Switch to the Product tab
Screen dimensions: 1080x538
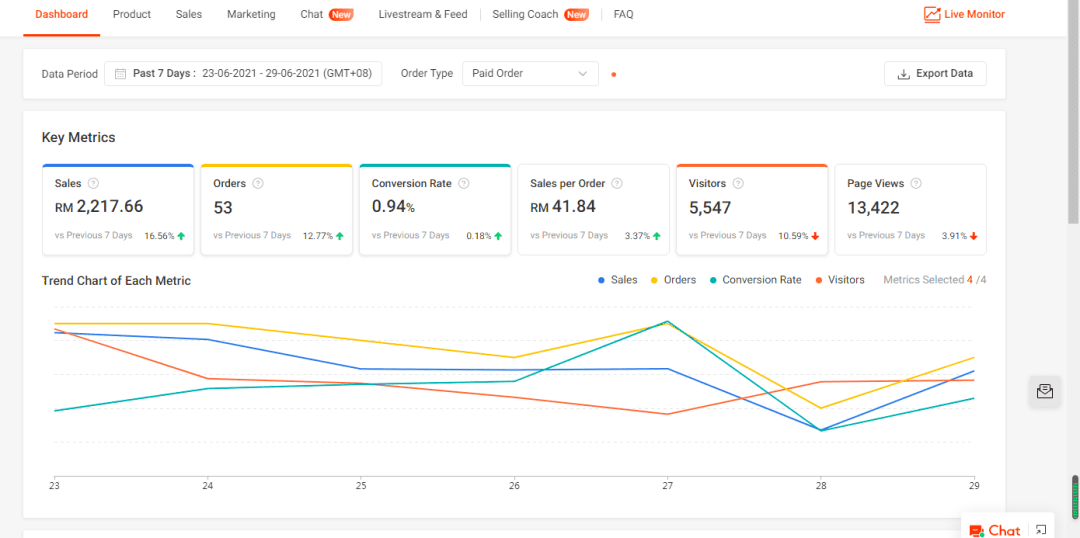coord(132,15)
